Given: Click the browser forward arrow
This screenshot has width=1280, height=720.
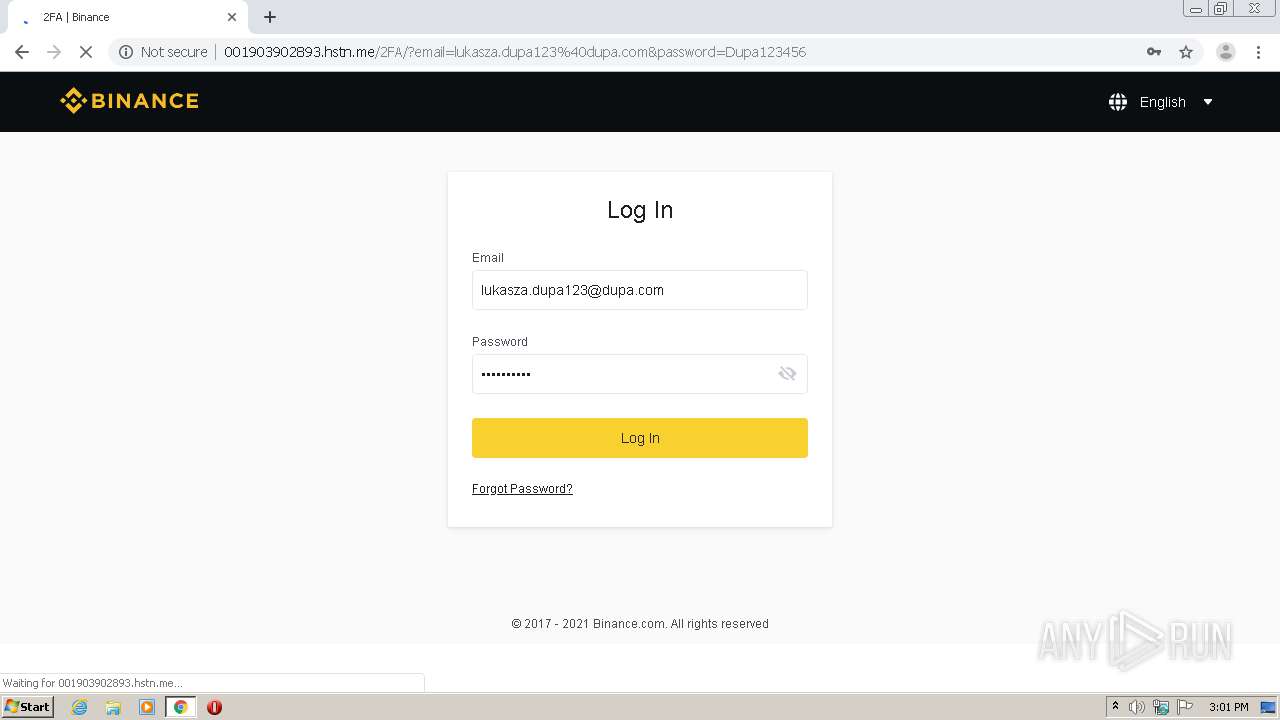Looking at the screenshot, I should pos(54,52).
